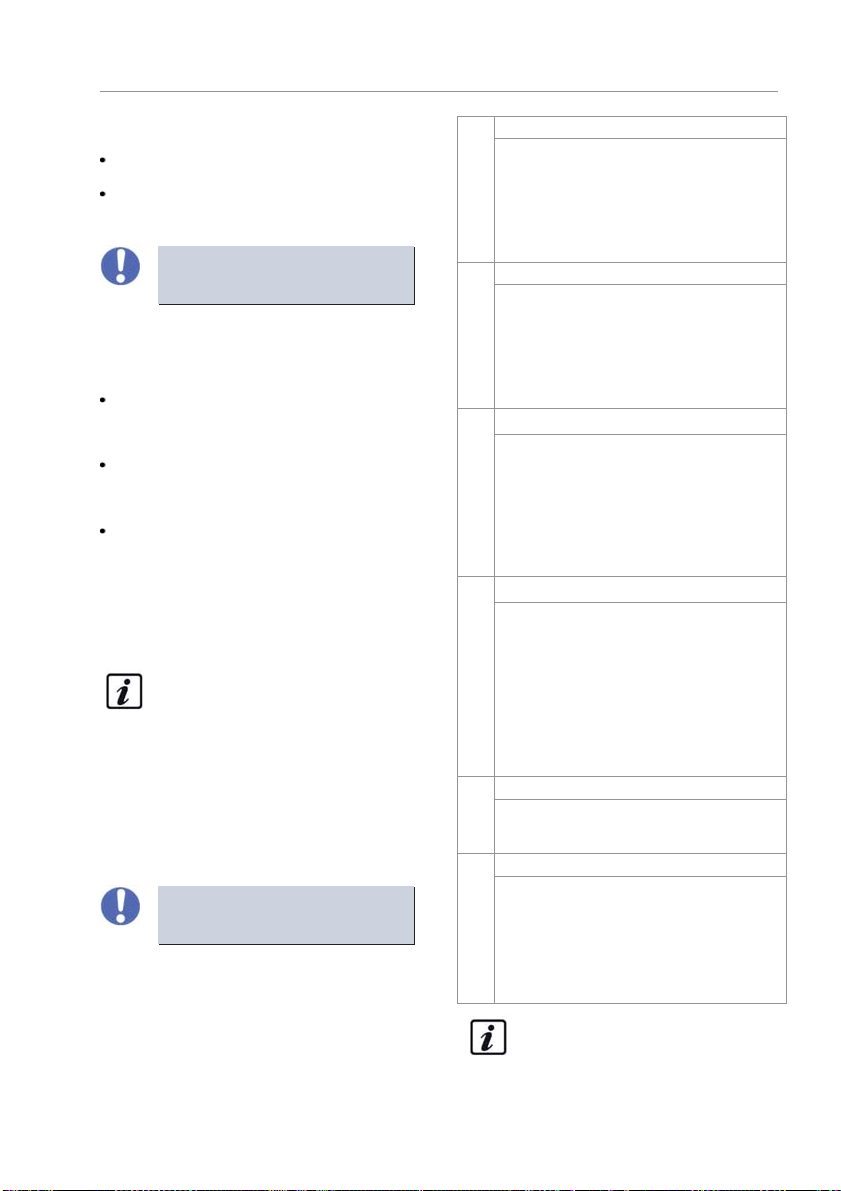Click the lower blue exclamation caution icon

pos(120,905)
